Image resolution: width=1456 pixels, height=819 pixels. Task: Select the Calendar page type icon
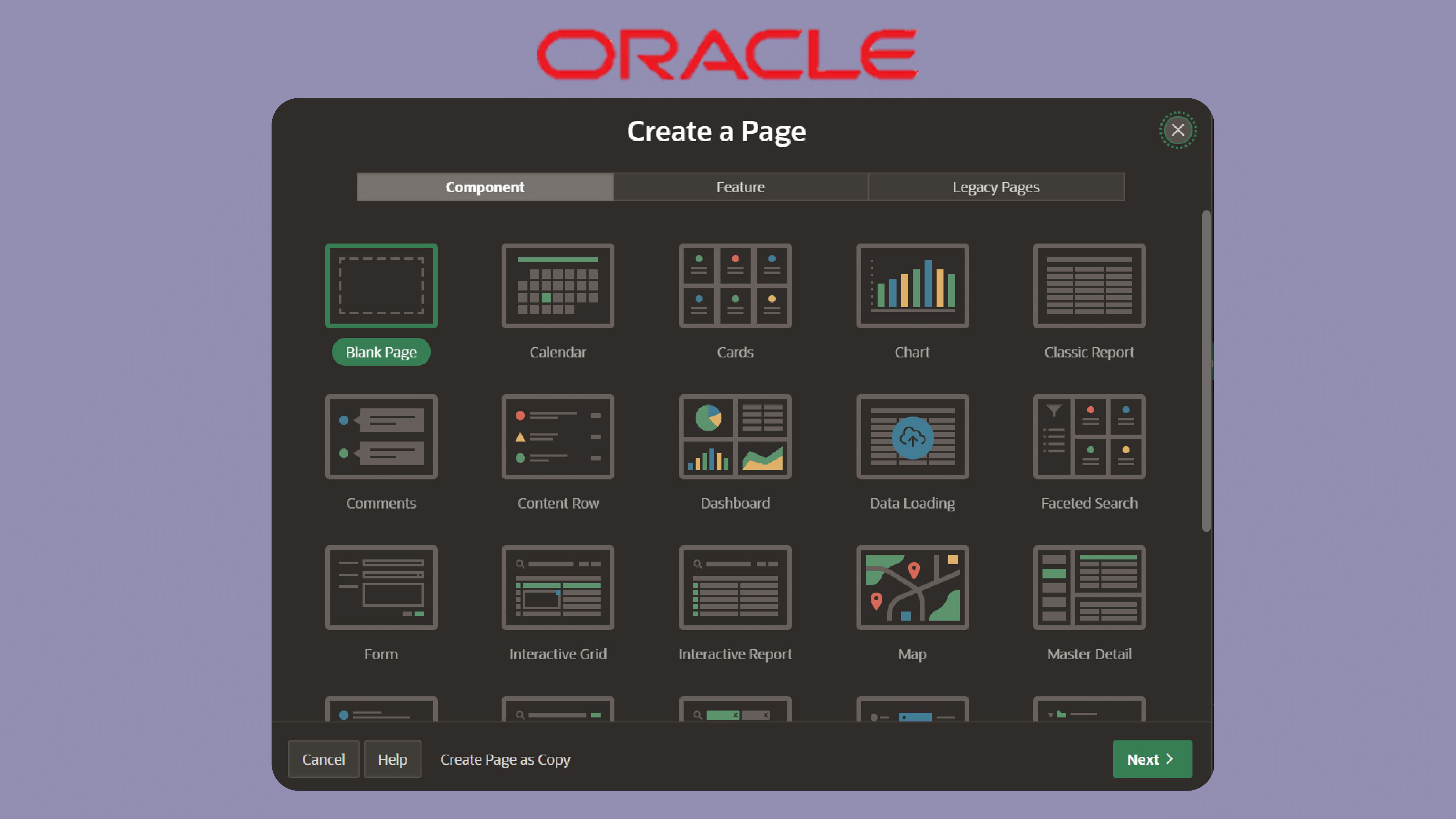pyautogui.click(x=557, y=286)
